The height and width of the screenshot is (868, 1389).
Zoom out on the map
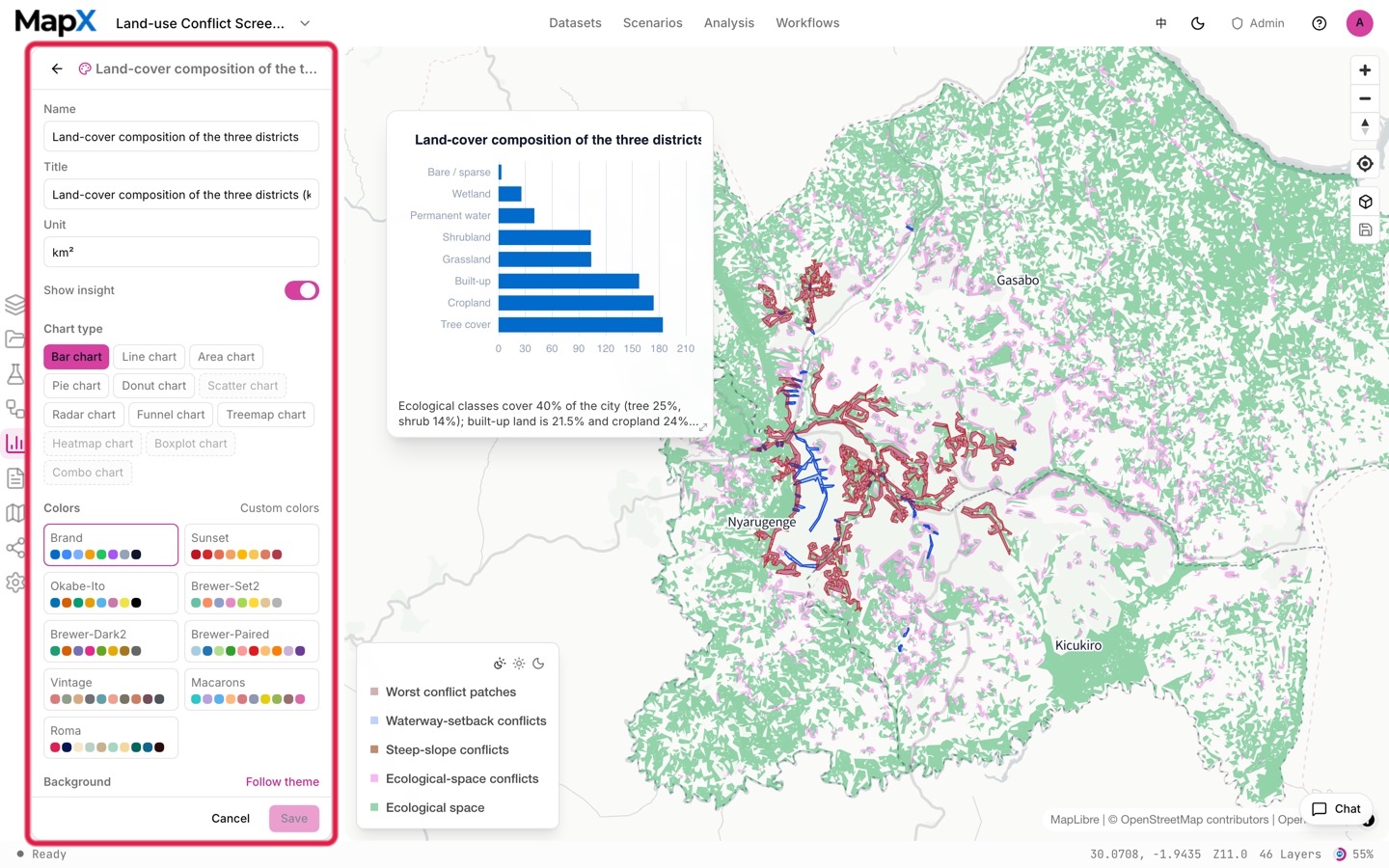(x=1364, y=98)
